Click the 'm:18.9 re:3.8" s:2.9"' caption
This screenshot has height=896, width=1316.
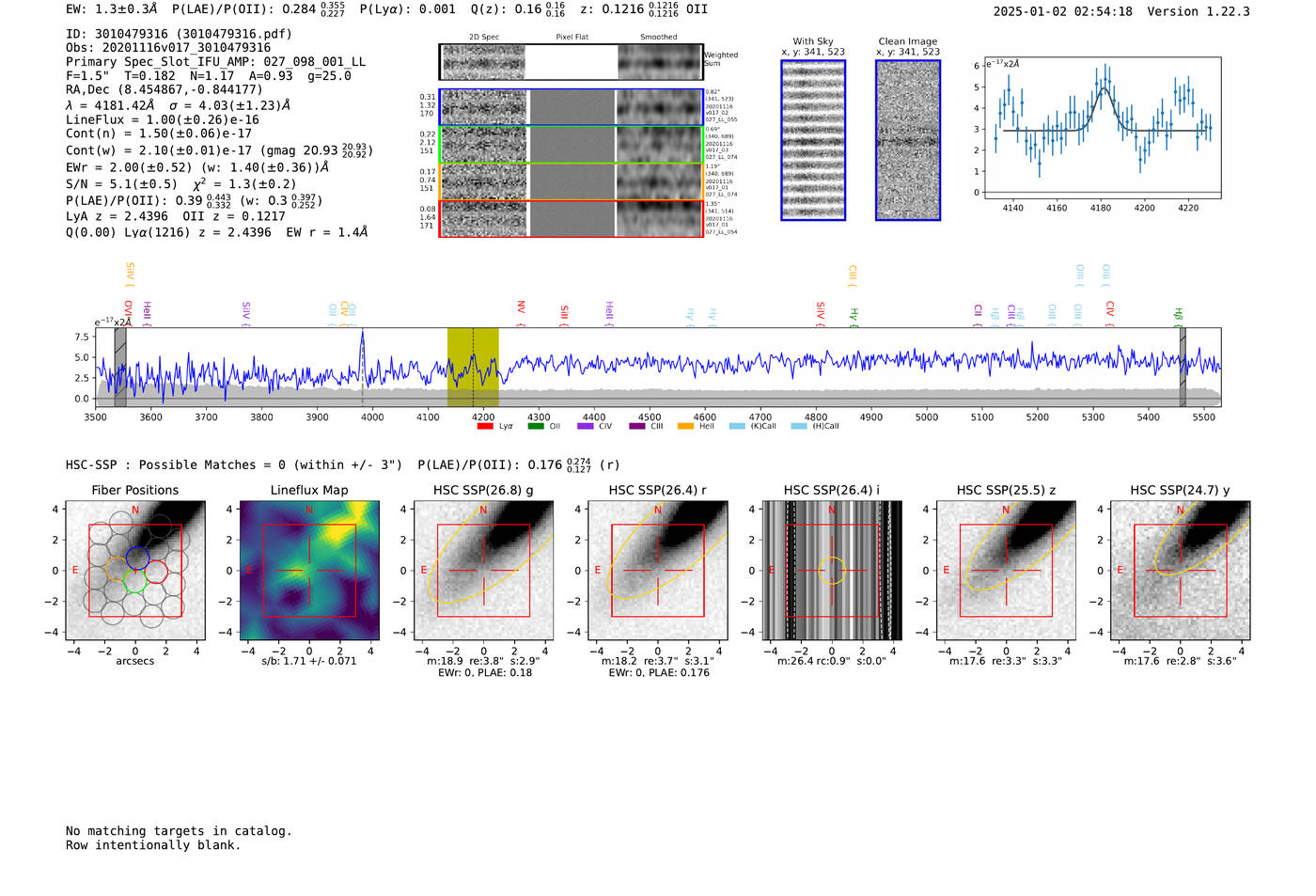pyautogui.click(x=484, y=661)
